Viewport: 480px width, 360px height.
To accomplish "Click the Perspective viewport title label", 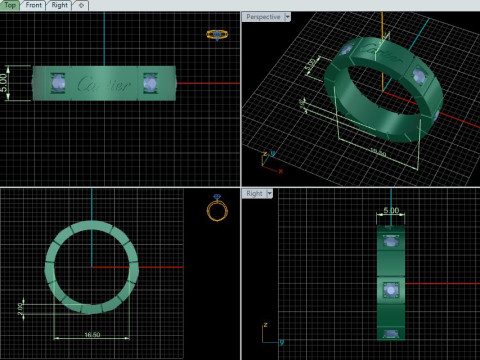I will point(263,17).
